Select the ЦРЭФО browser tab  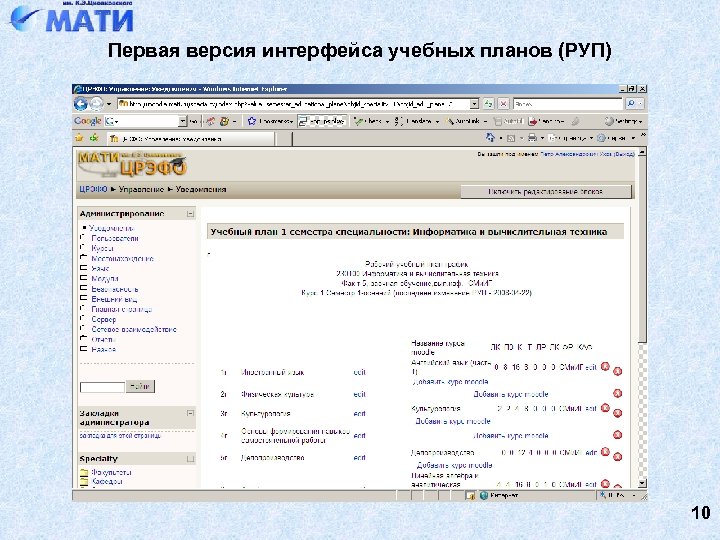pos(191,139)
